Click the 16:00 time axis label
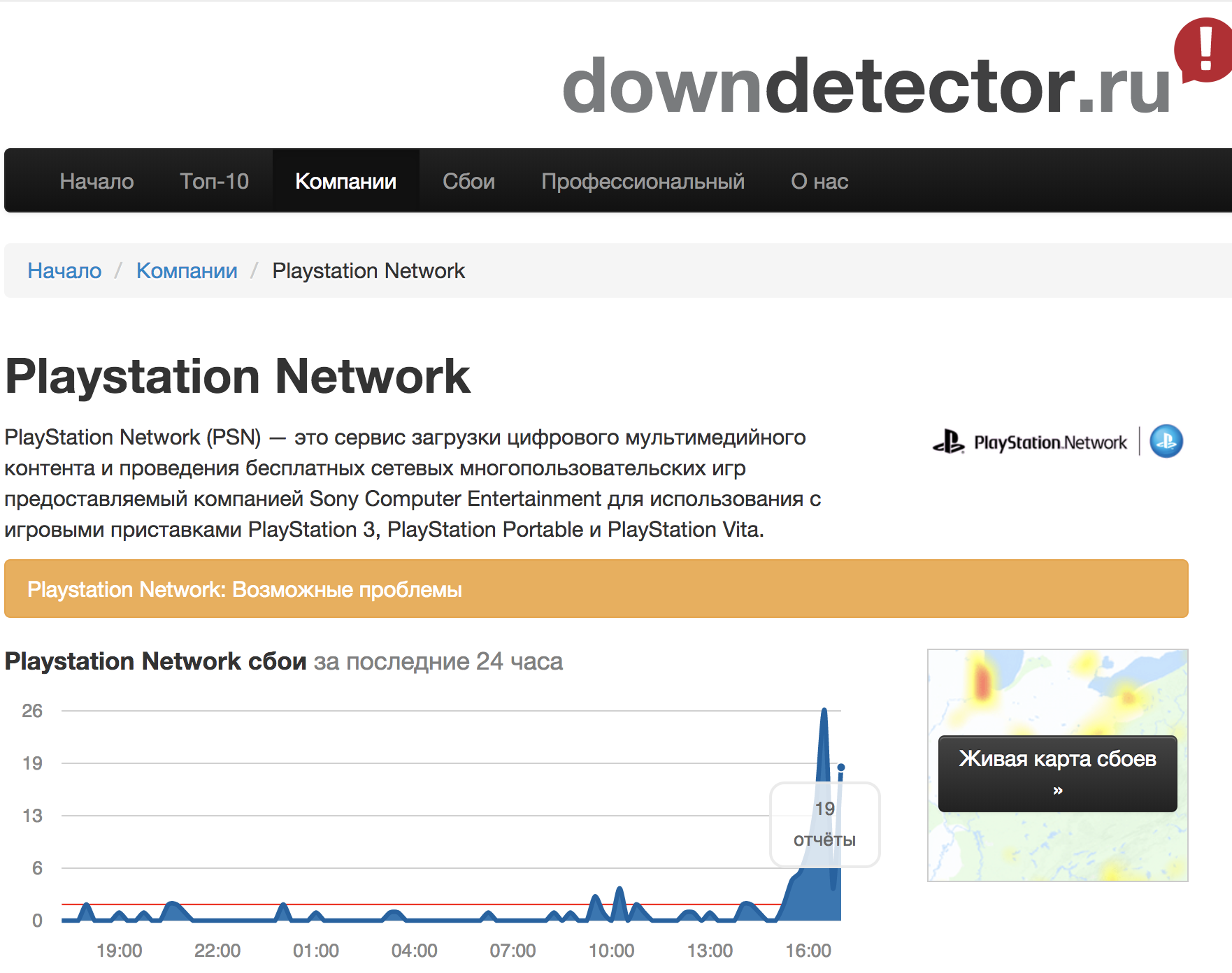 point(808,951)
